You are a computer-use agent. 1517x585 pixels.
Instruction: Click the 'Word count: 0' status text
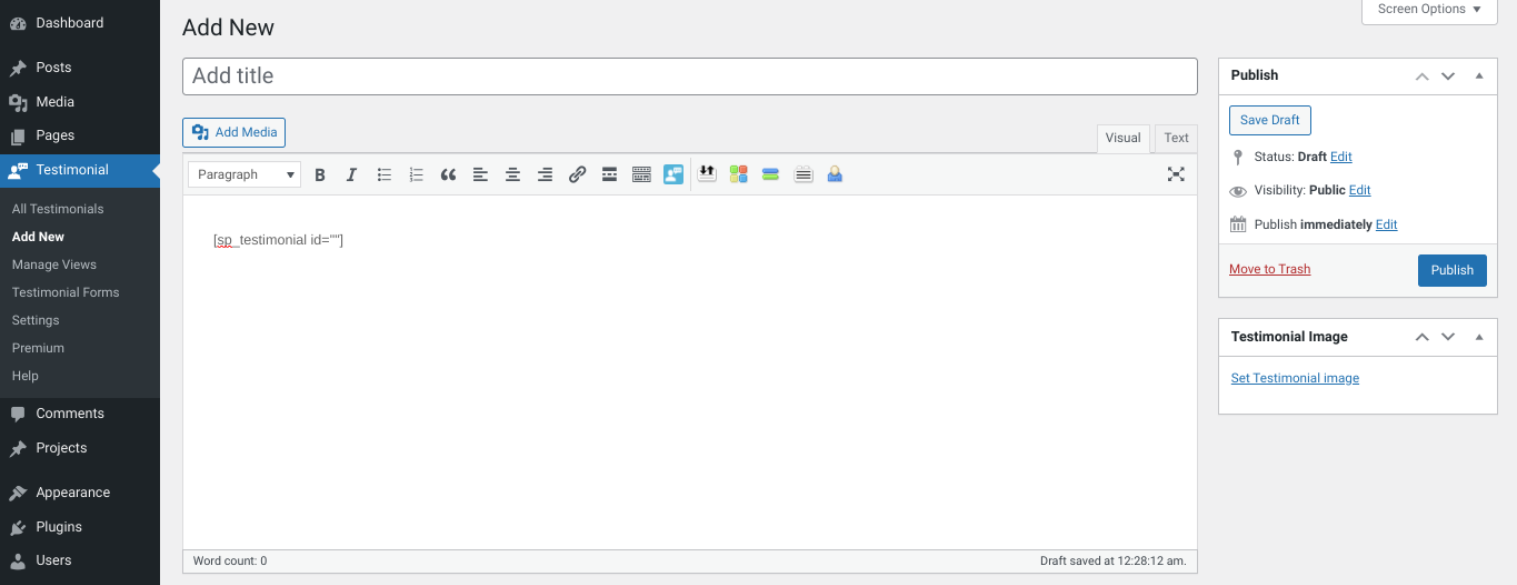click(x=230, y=561)
